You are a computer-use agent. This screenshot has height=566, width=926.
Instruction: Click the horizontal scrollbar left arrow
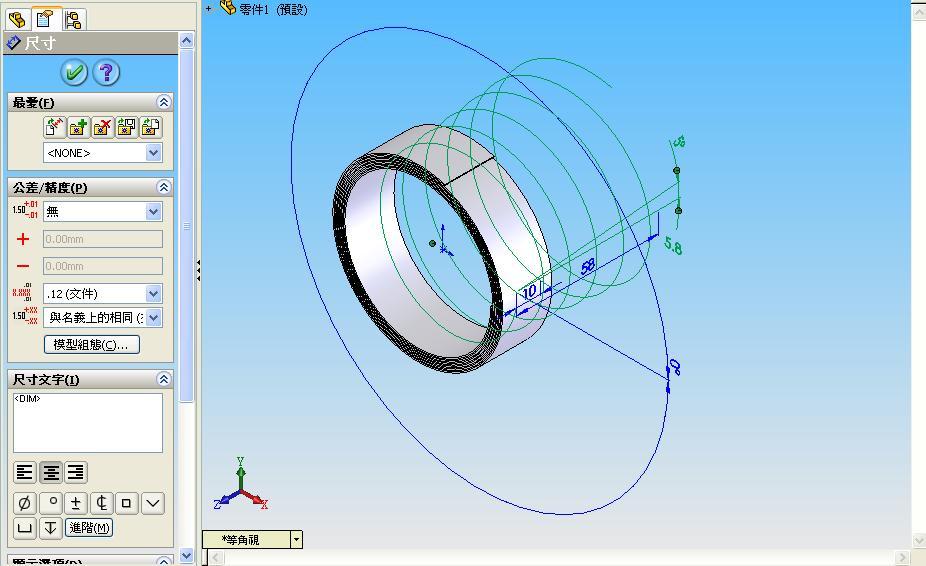[216, 557]
